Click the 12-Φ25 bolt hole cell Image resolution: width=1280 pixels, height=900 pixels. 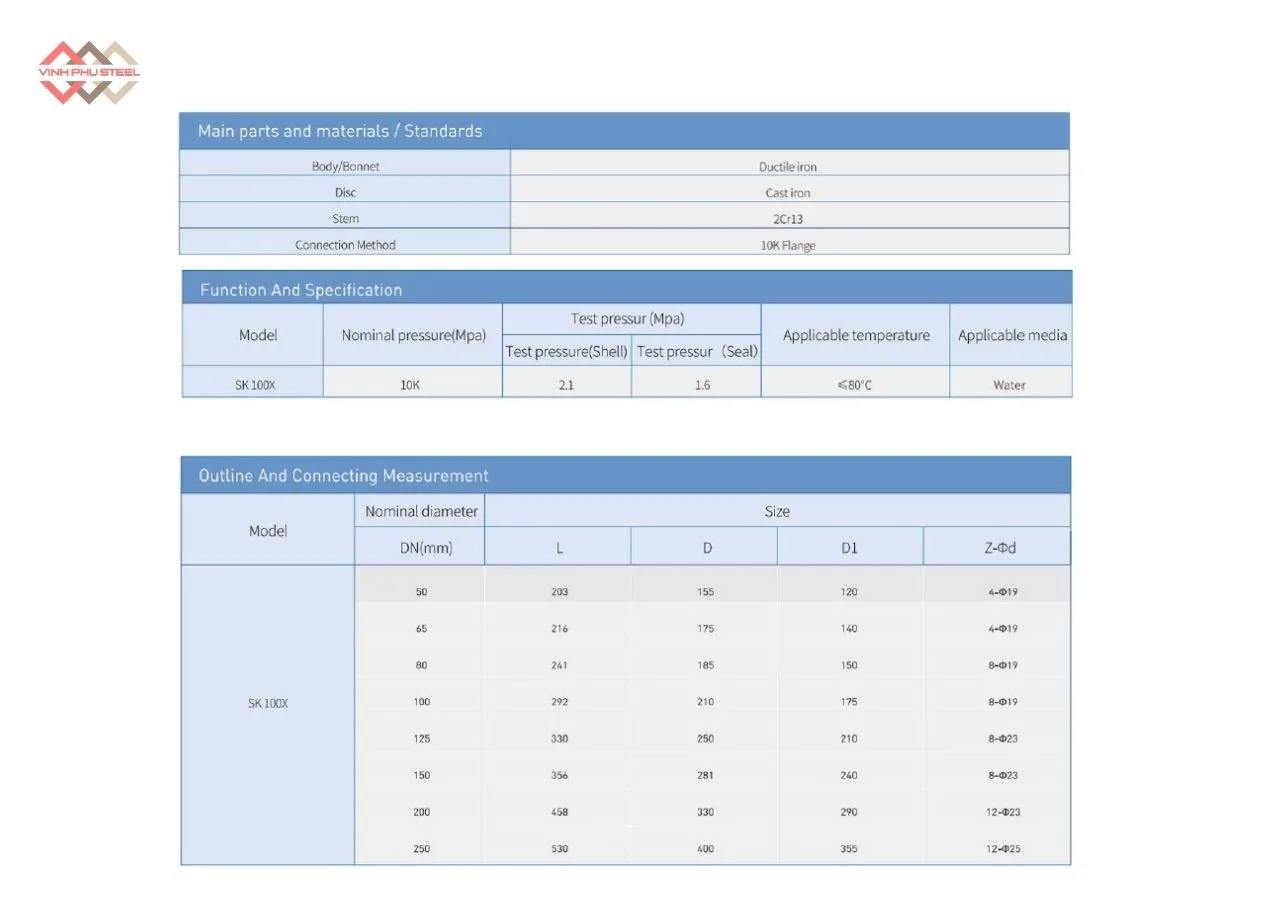[x=1002, y=849]
